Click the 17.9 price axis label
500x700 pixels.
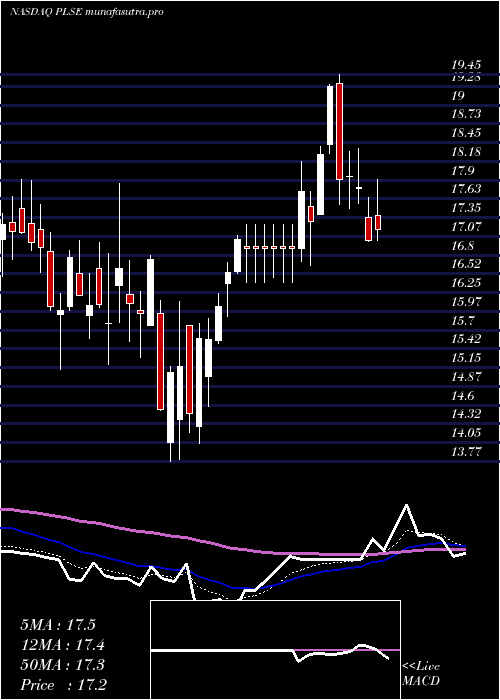463,170
